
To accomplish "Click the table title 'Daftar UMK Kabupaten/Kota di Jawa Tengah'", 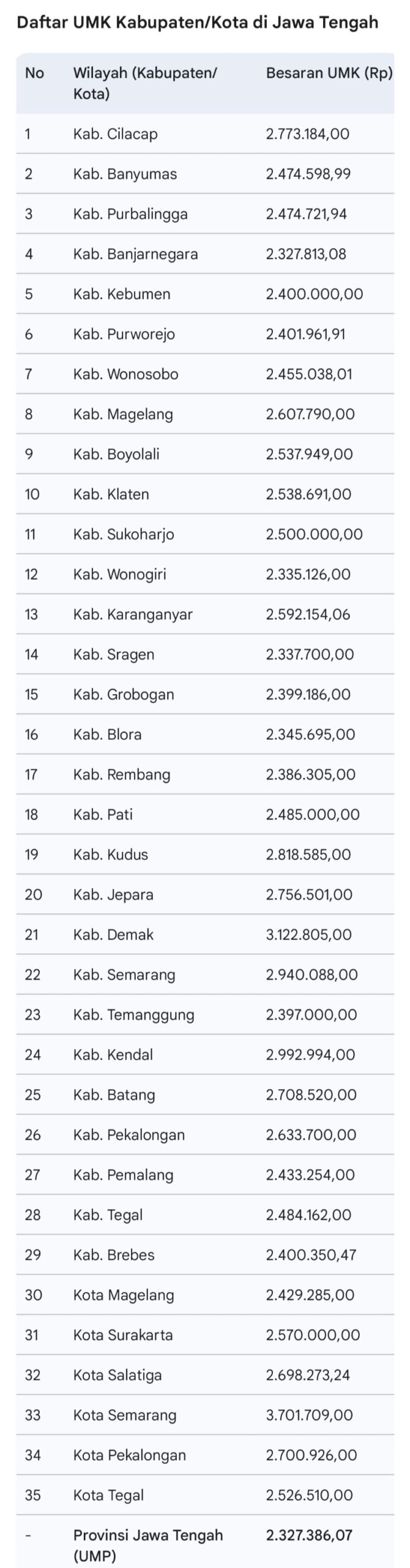I will [x=197, y=23].
